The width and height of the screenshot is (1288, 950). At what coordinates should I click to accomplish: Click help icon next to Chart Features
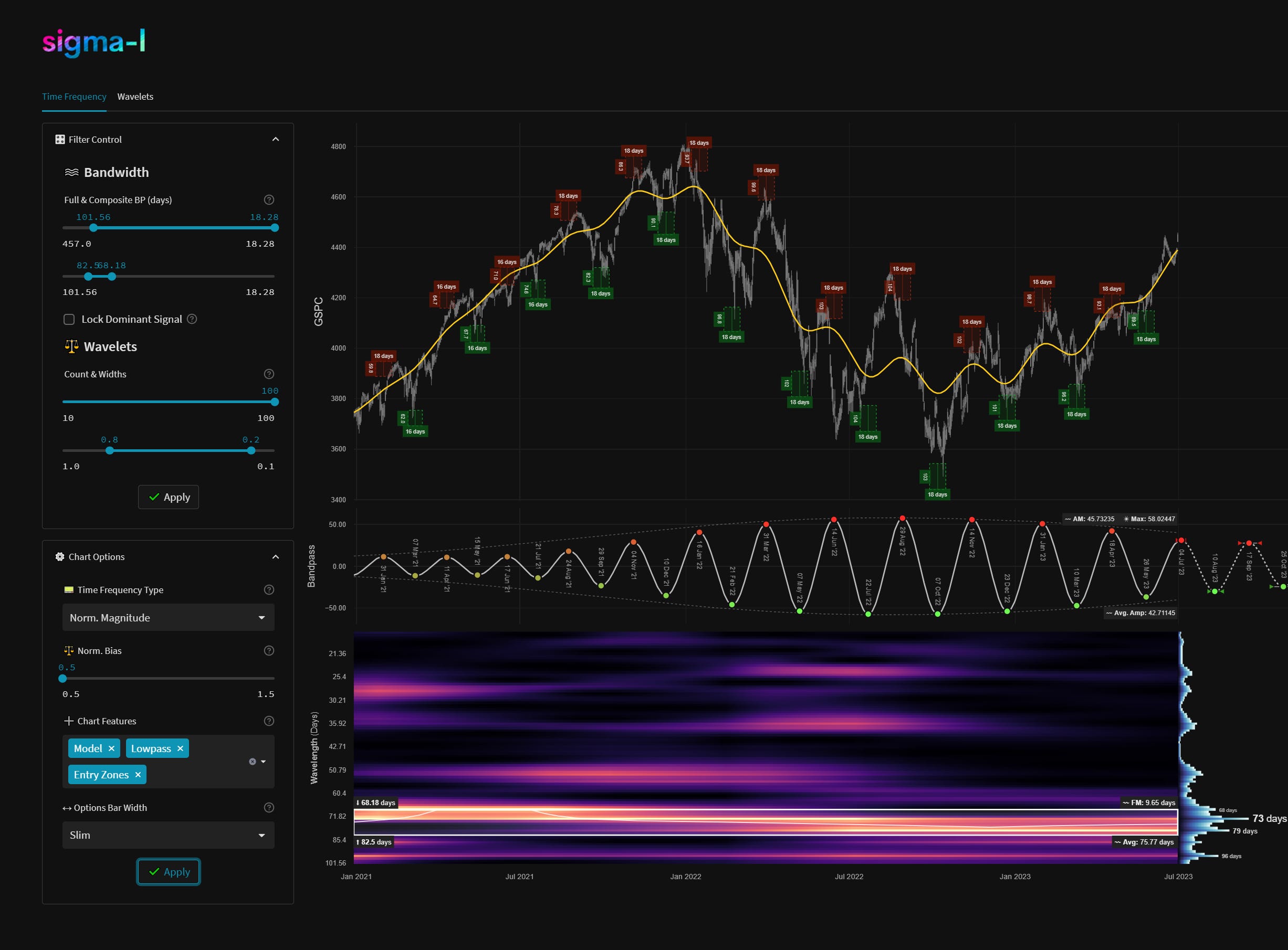pyautogui.click(x=269, y=721)
